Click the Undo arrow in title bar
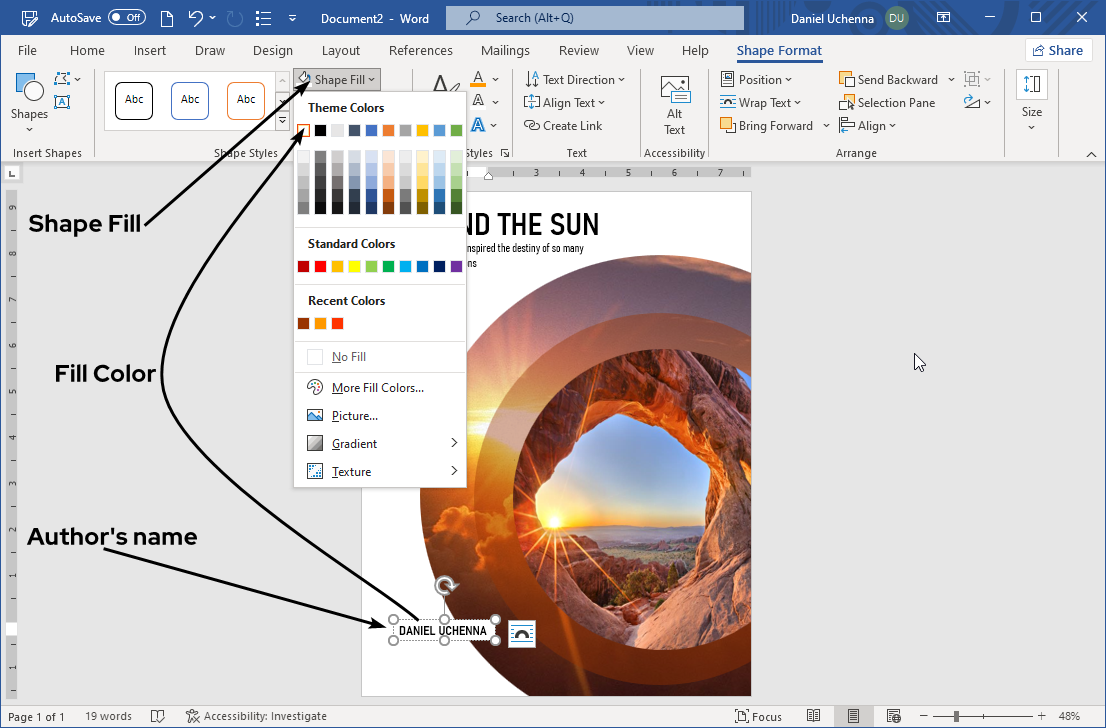The height and width of the screenshot is (728, 1106). 196,18
